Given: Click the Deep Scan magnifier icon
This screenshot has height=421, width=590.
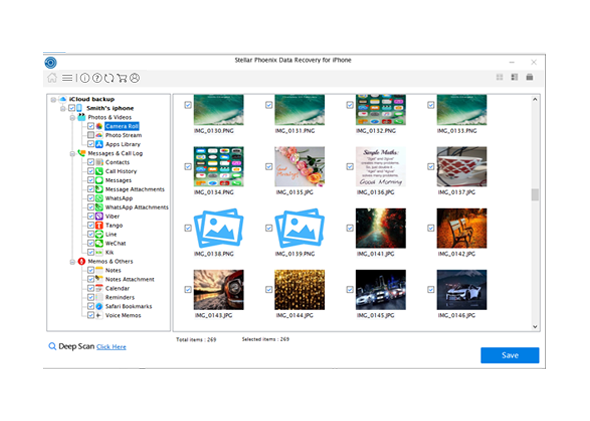Looking at the screenshot, I should [x=52, y=346].
